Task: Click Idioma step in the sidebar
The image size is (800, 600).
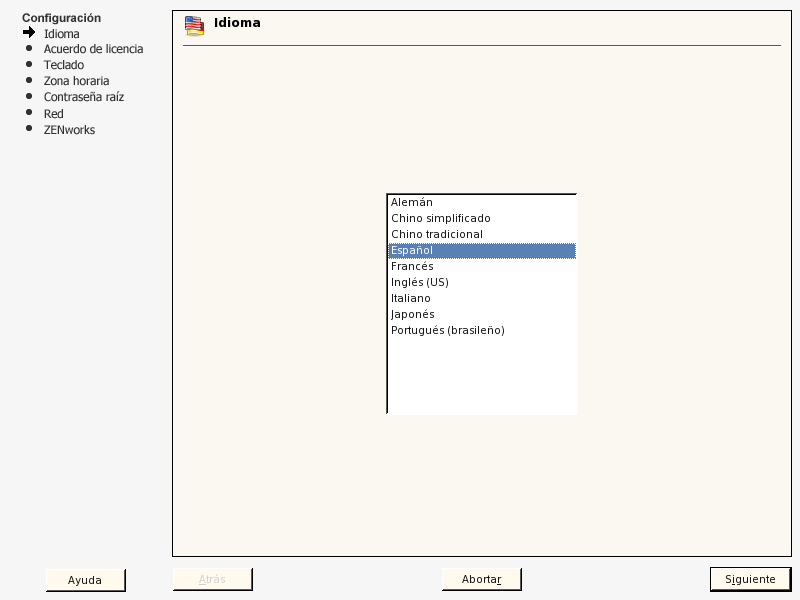Action: point(62,34)
